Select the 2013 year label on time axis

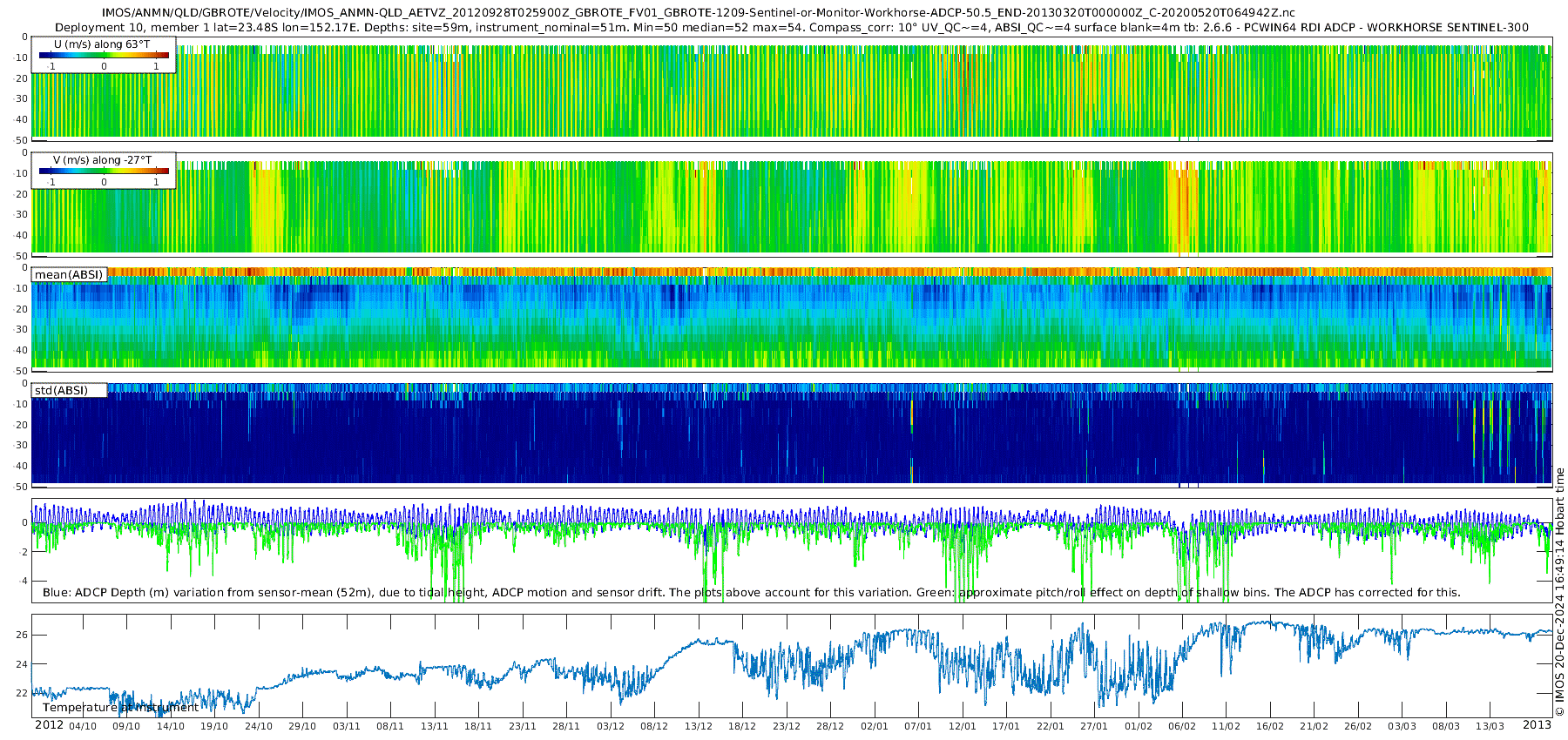(x=1537, y=725)
